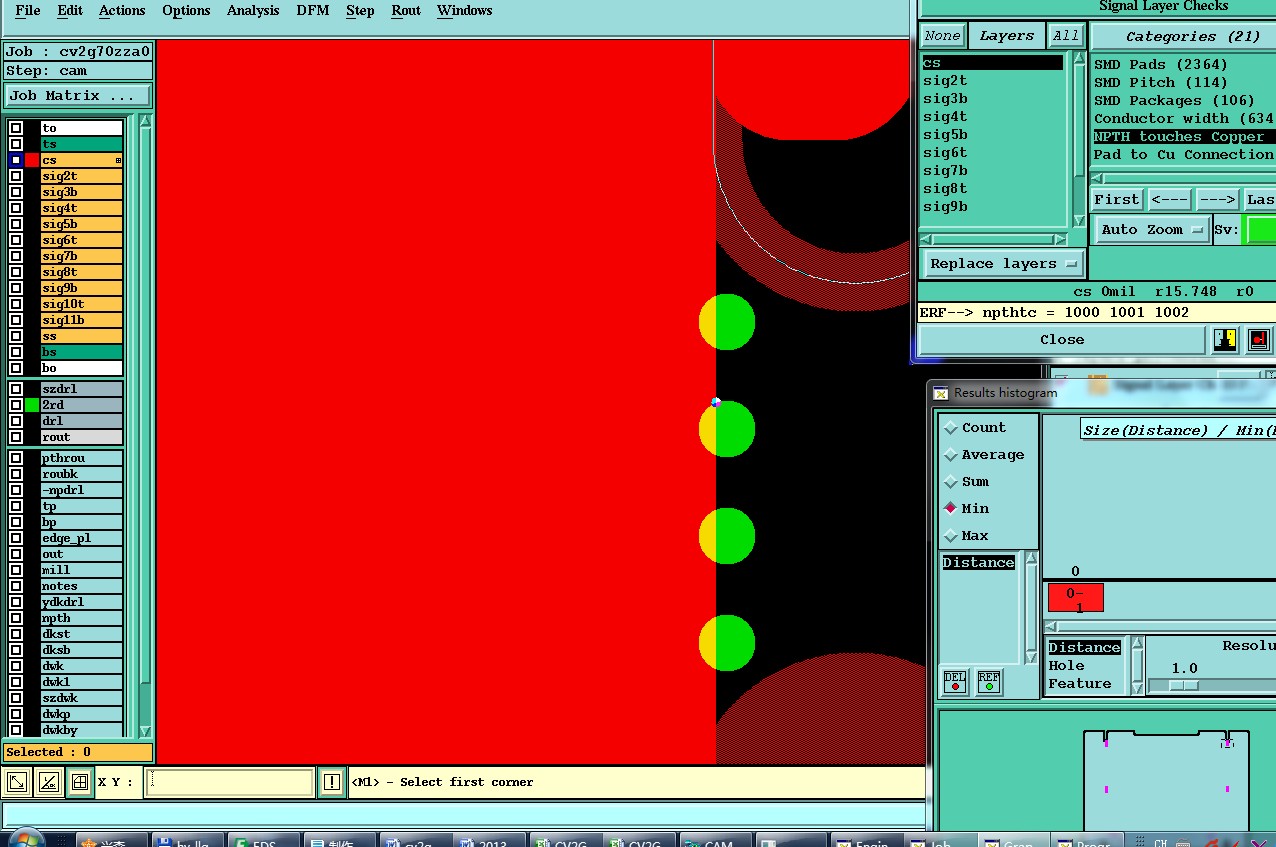Viewport: 1276px width, 847px height.
Task: Select the Average radio option
Action: (x=951, y=455)
